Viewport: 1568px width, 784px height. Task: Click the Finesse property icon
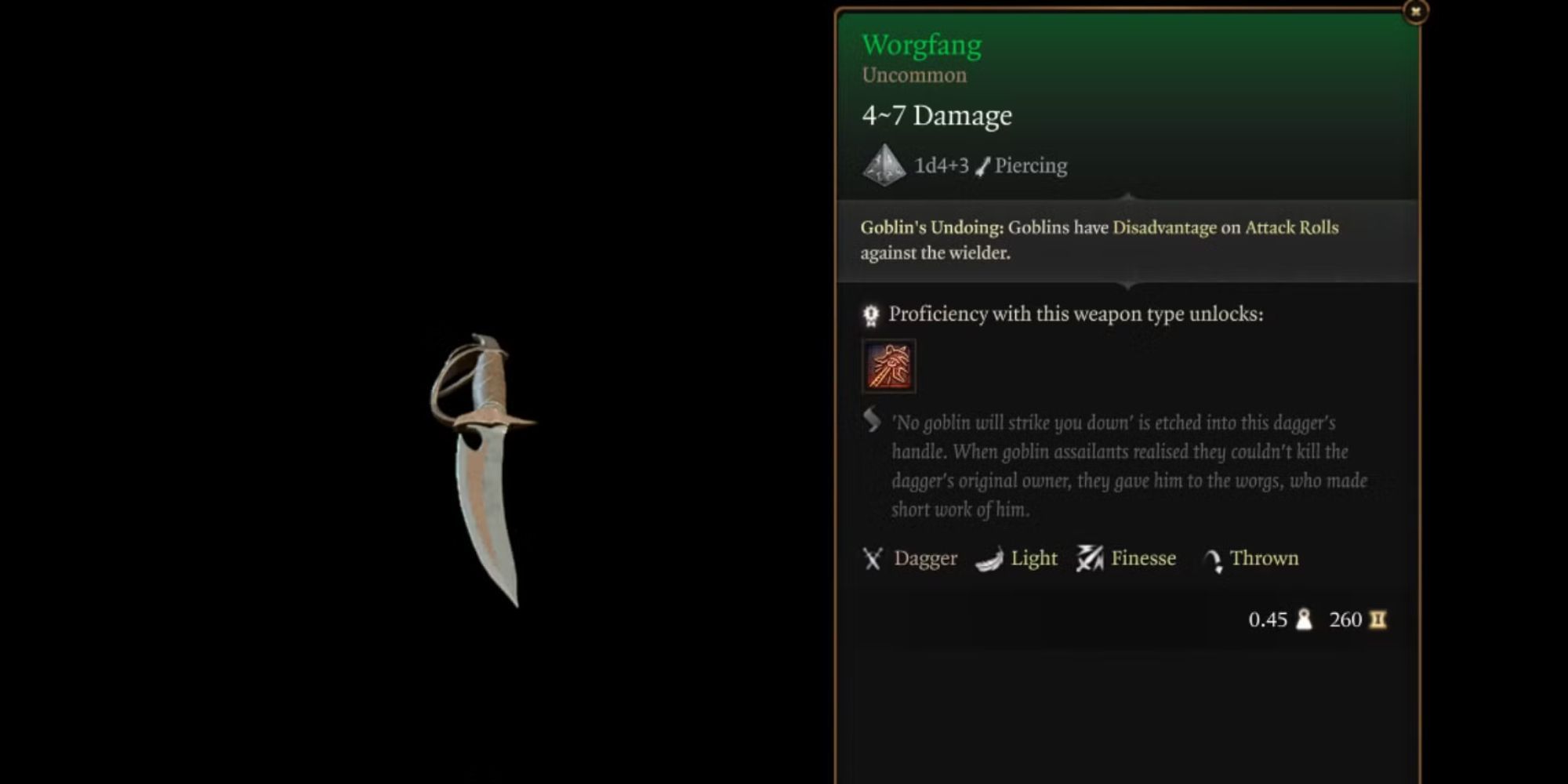pos(1090,558)
